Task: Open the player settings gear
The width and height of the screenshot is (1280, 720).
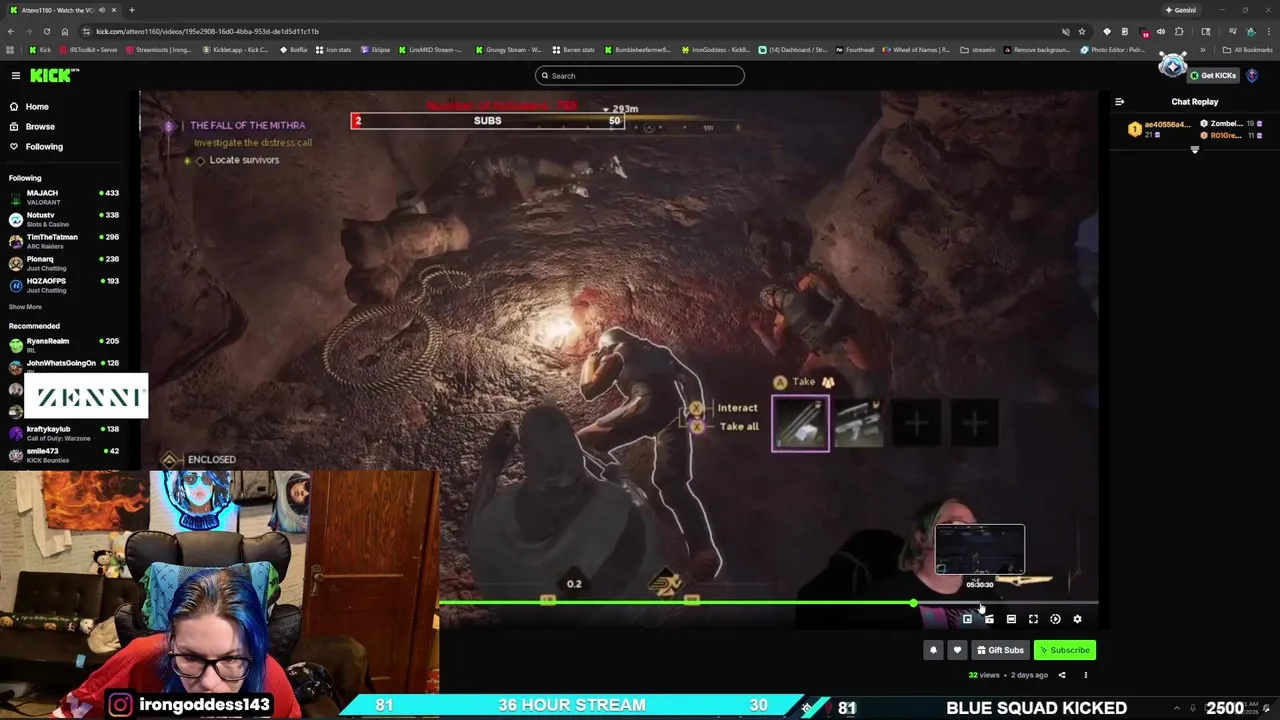Action: tap(1077, 620)
